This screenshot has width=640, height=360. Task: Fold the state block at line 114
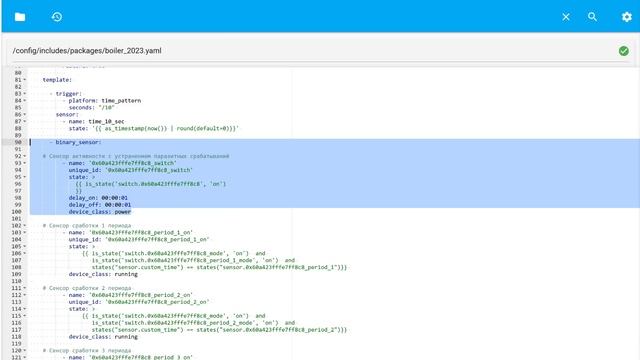pos(24,309)
